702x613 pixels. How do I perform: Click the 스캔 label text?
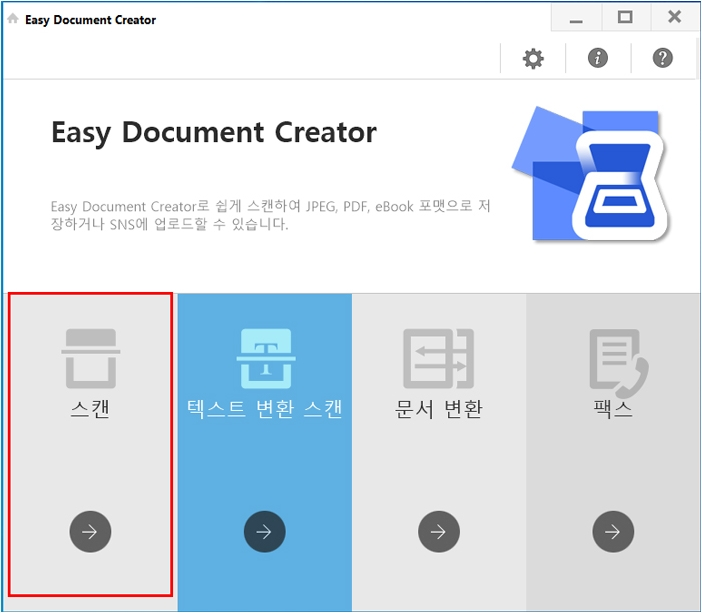(90, 409)
